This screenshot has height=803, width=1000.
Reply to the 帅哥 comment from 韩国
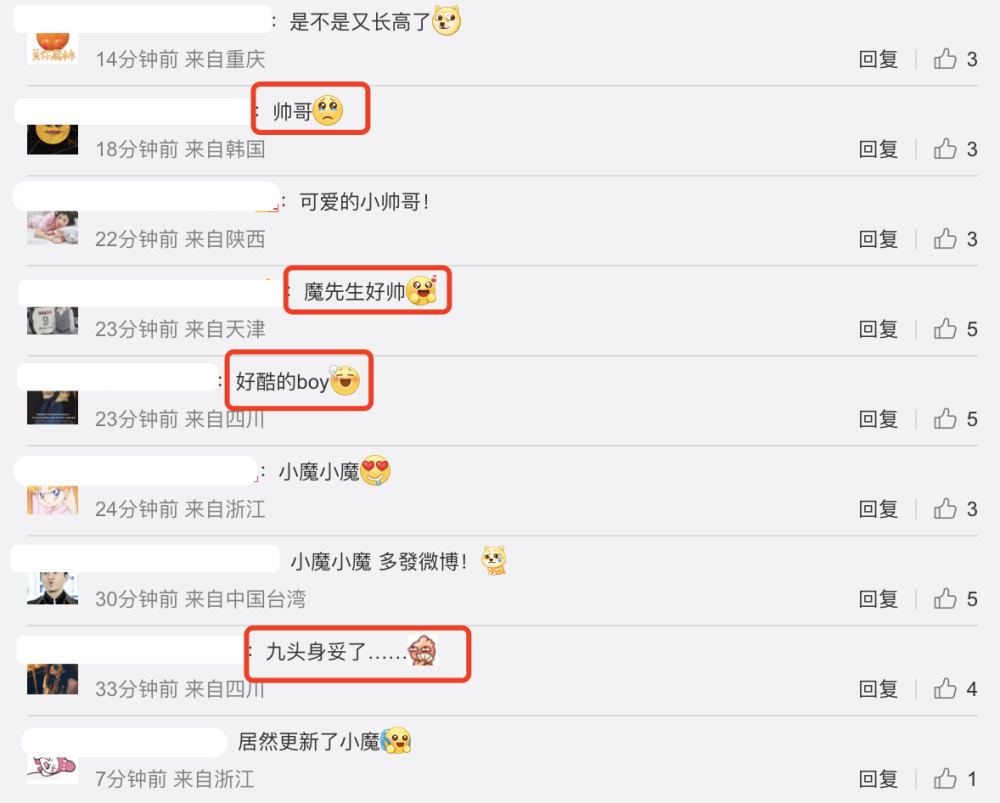click(878, 149)
